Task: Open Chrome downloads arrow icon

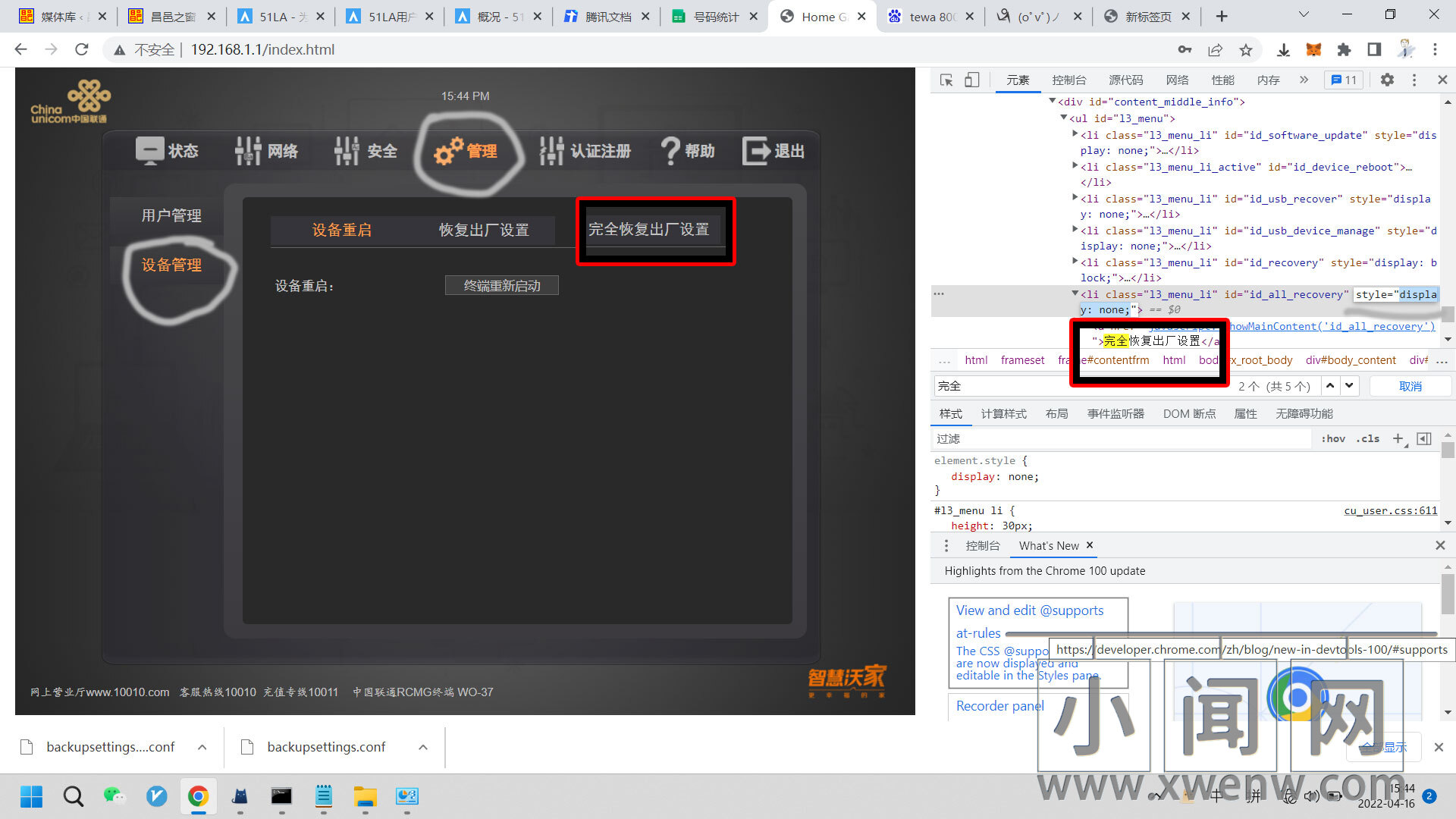Action: tap(1283, 49)
